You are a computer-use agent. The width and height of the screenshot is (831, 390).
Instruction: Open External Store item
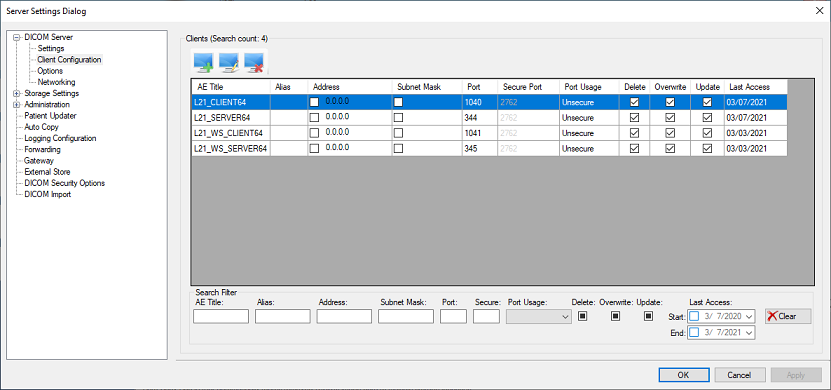(x=47, y=172)
